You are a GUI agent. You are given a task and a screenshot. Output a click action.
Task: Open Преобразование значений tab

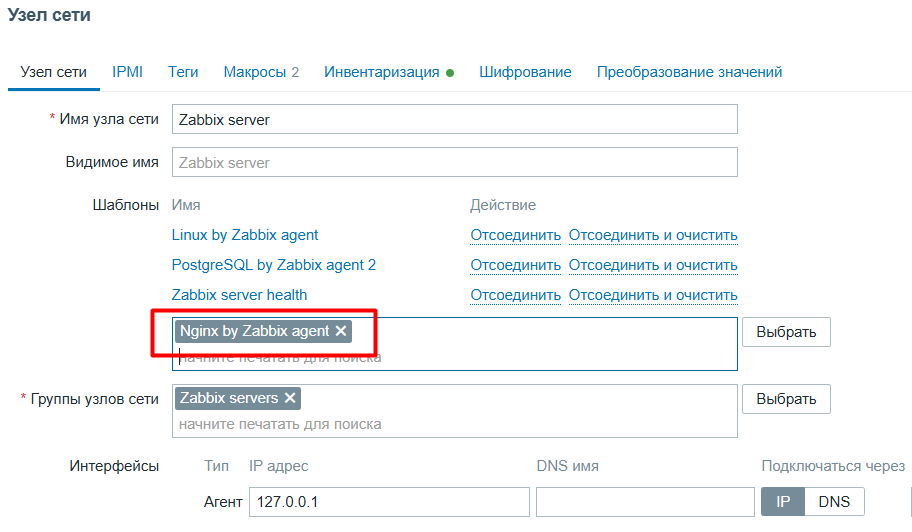tap(689, 72)
